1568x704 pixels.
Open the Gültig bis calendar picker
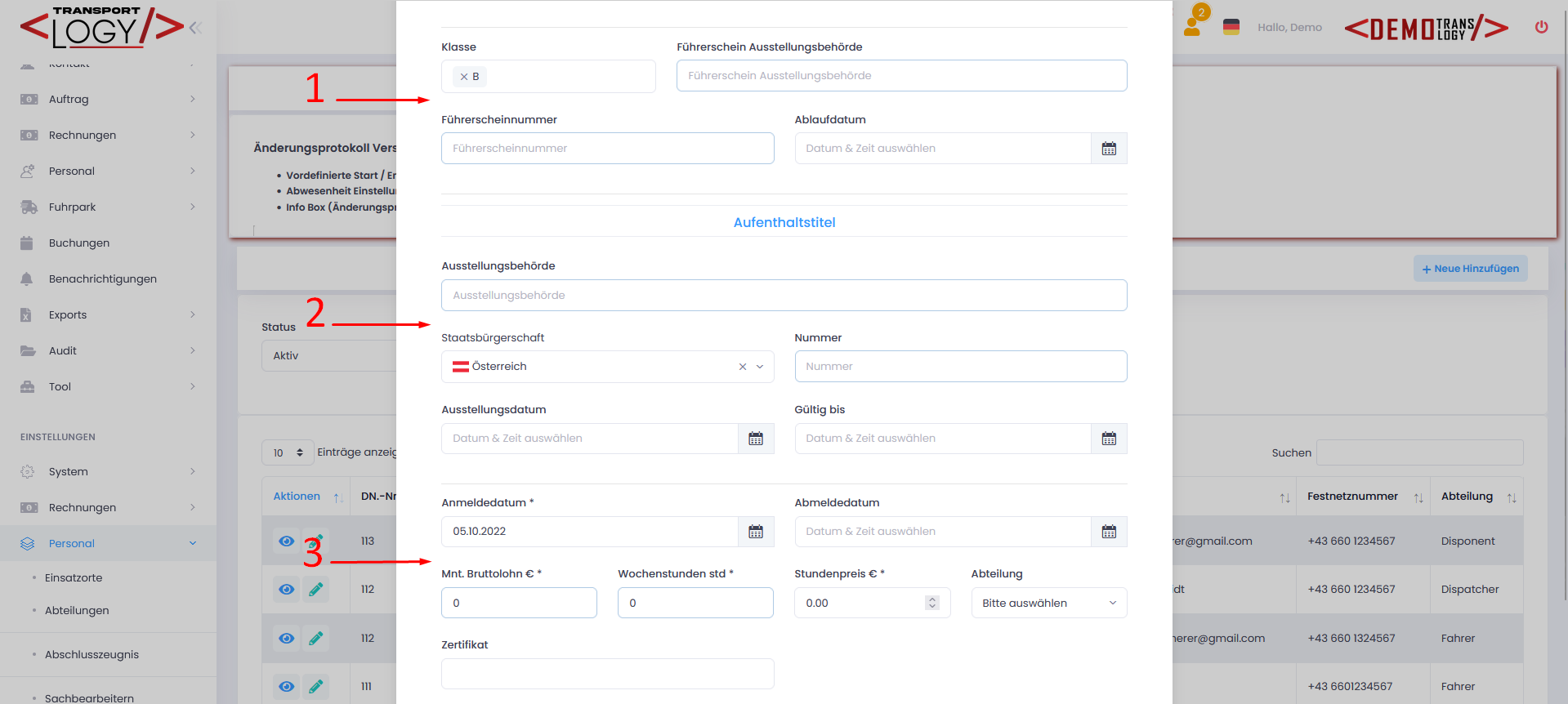point(1109,439)
